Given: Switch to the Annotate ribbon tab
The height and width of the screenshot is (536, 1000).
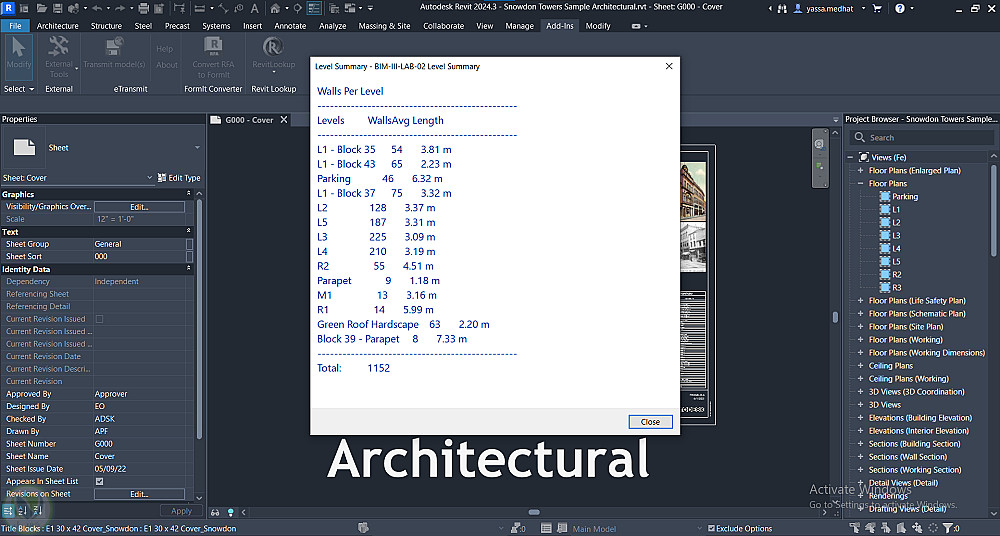Looking at the screenshot, I should click(x=290, y=26).
